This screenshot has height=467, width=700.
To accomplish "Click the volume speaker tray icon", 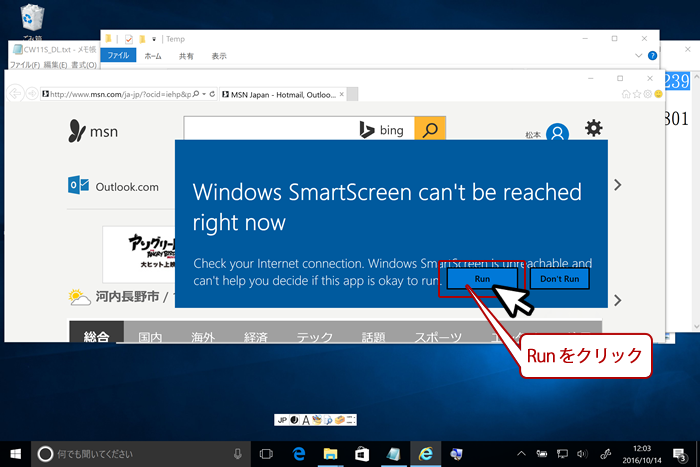I will tap(582, 454).
